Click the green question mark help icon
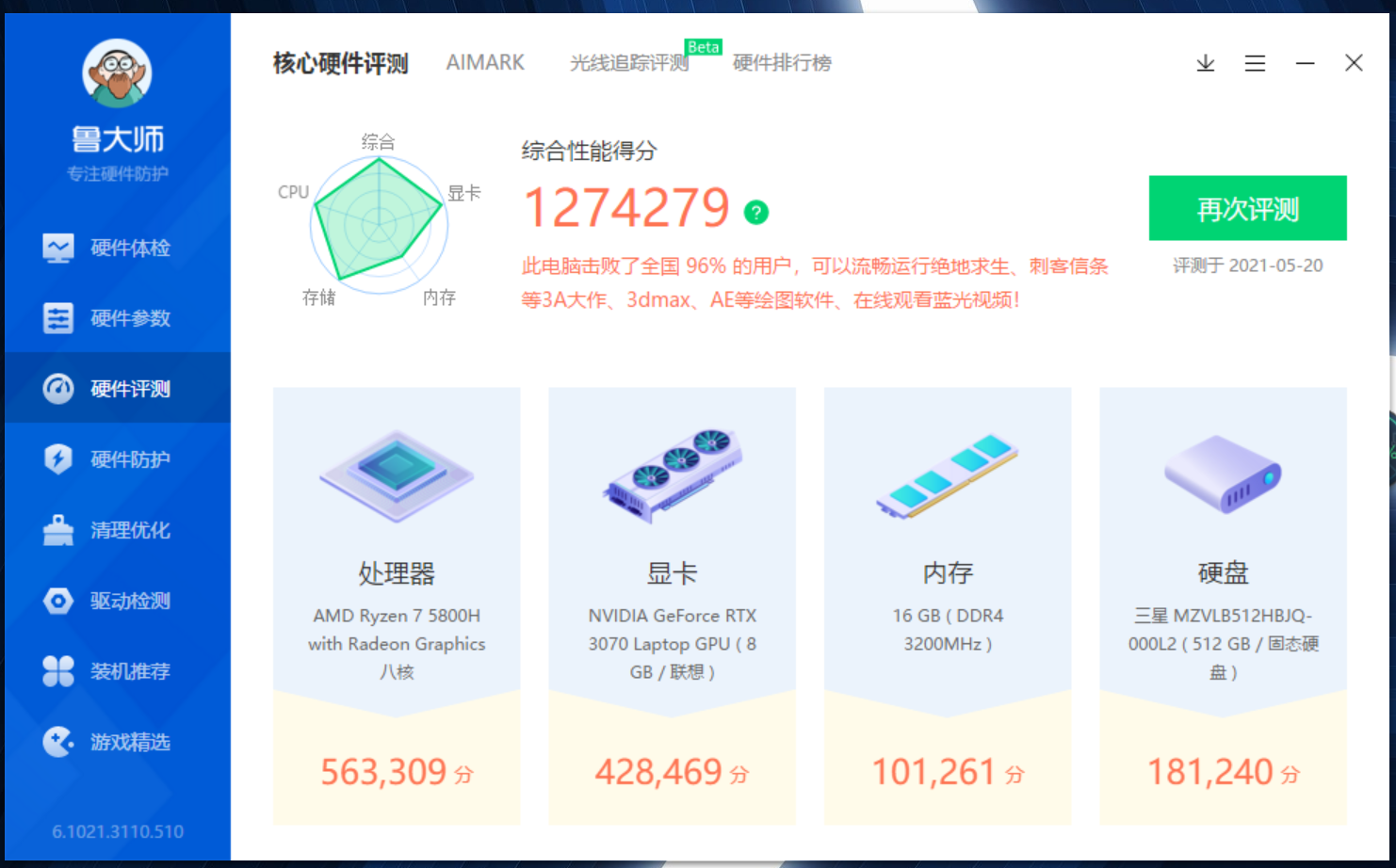Image resolution: width=1396 pixels, height=868 pixels. click(756, 212)
